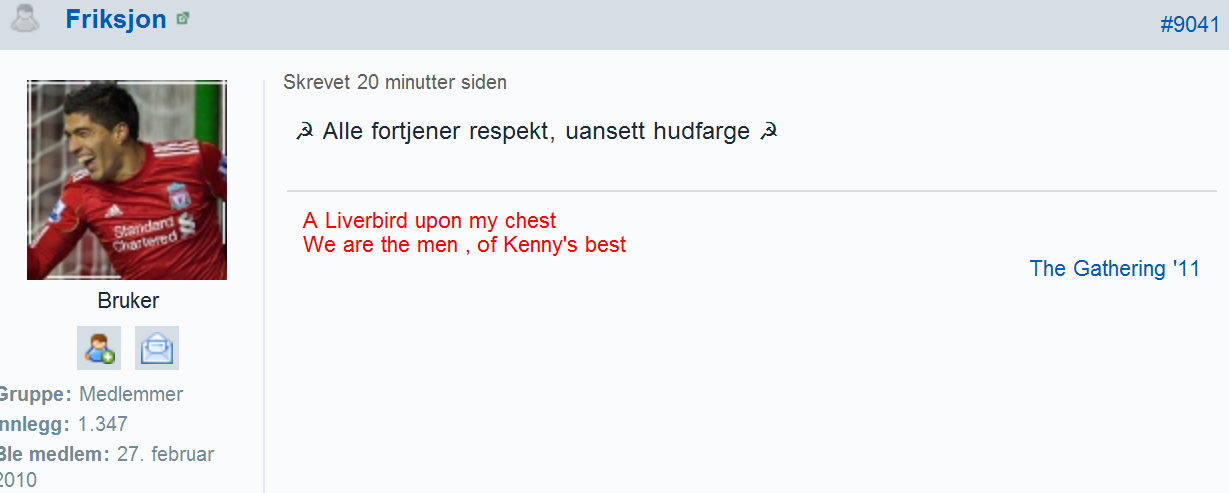This screenshot has width=1229, height=493.
Task: Click the grey user silhouette icon
Action: (x=23, y=19)
